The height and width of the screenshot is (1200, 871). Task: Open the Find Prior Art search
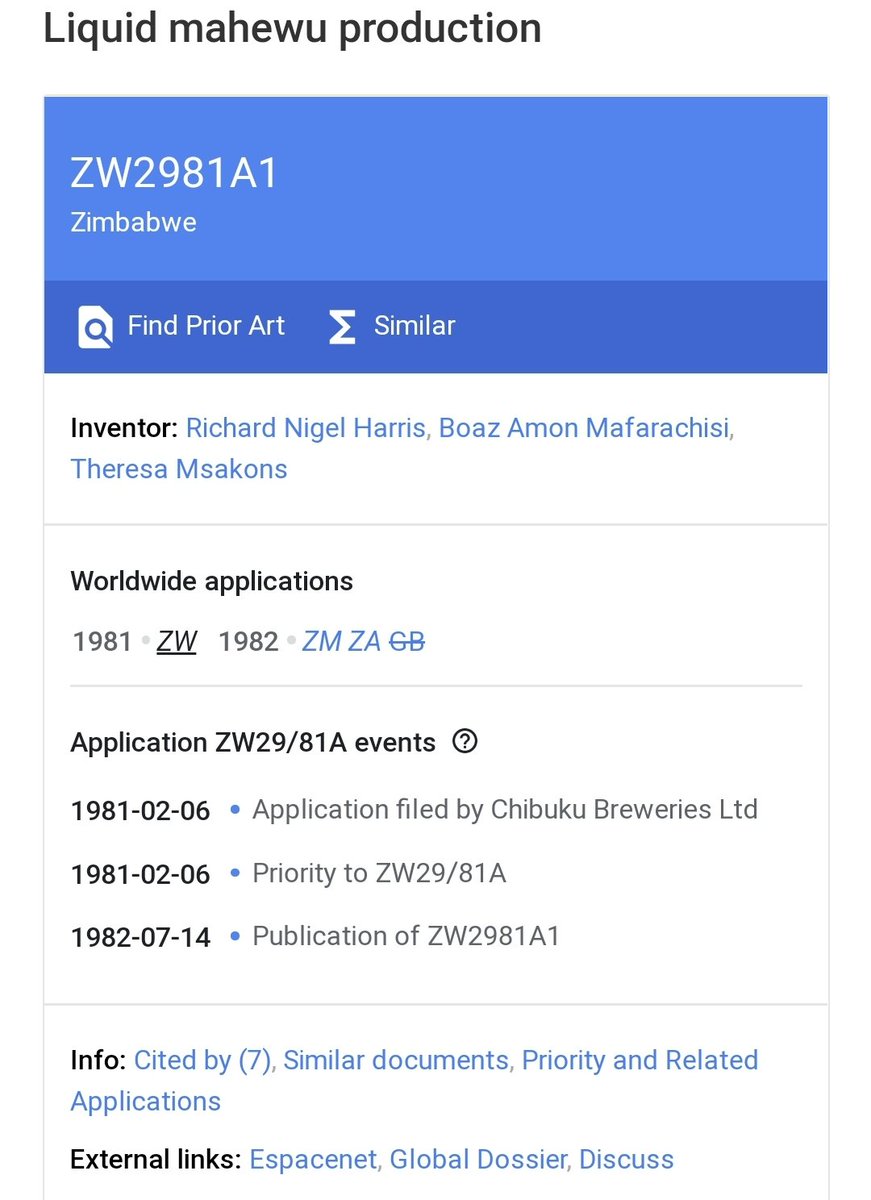181,327
